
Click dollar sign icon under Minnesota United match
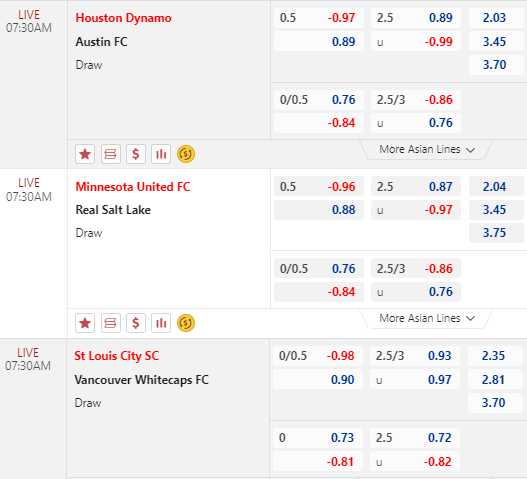click(136, 323)
